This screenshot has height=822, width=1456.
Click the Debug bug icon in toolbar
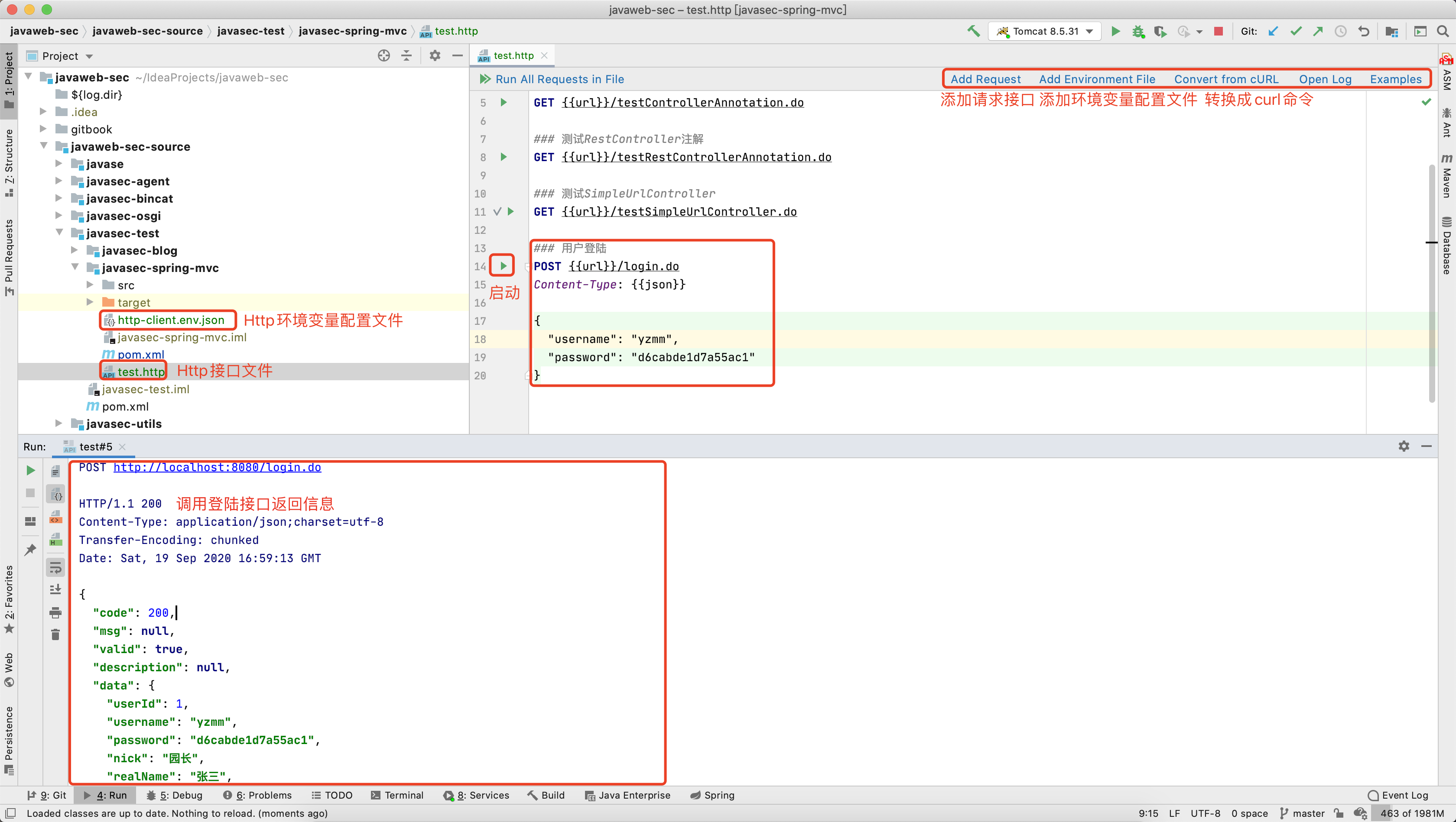click(x=1138, y=31)
